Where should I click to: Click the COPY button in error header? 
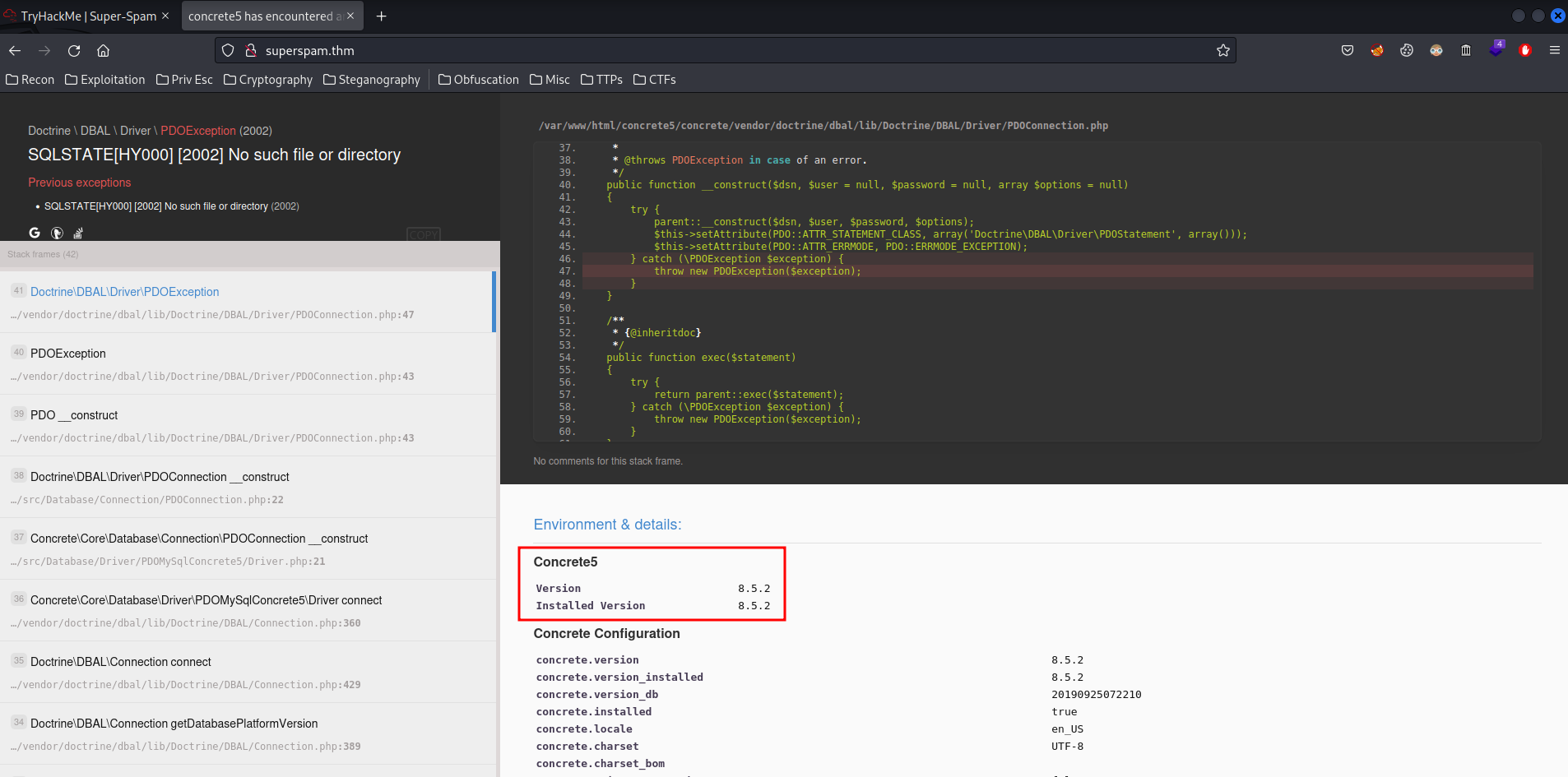[x=424, y=235]
